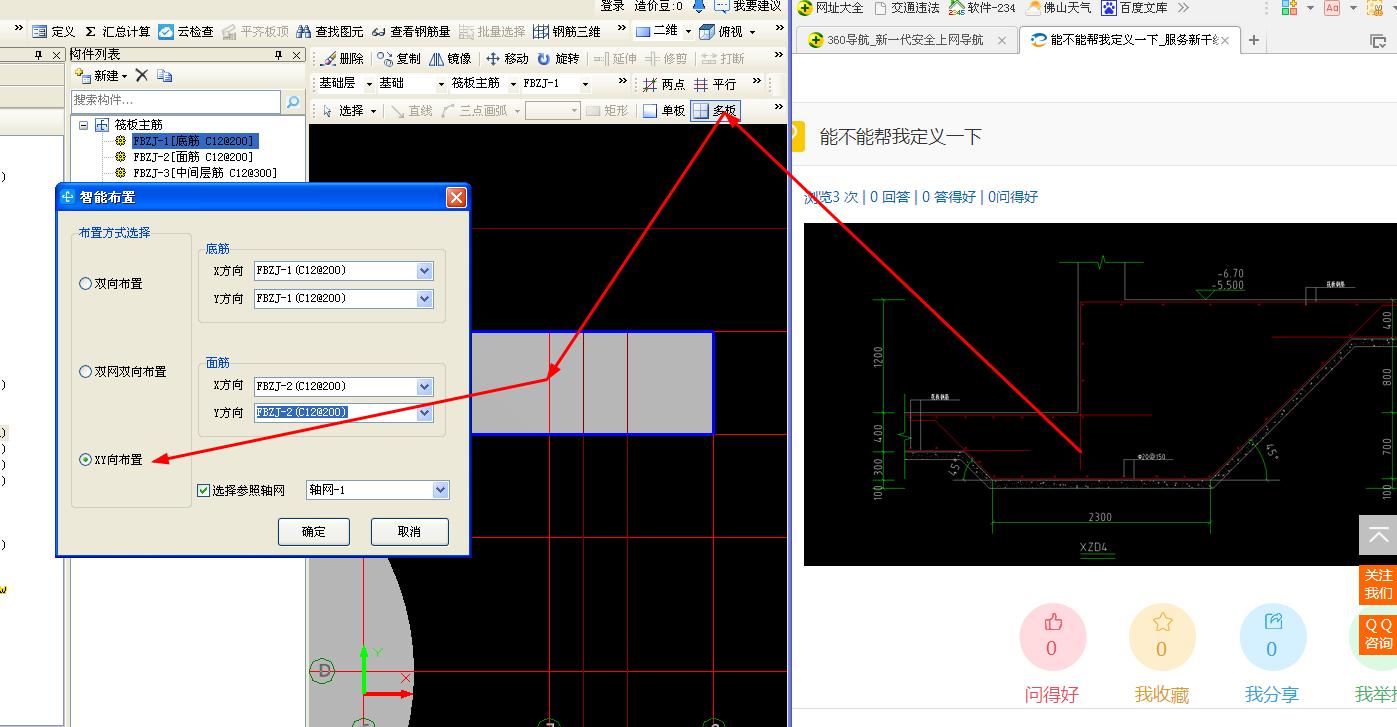Open 底筋 Y方向 dropdown

[424, 298]
